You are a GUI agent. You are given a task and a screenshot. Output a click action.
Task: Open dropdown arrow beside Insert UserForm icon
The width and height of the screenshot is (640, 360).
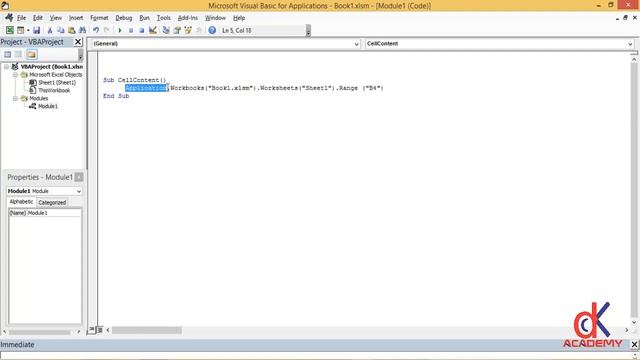(x=28, y=30)
